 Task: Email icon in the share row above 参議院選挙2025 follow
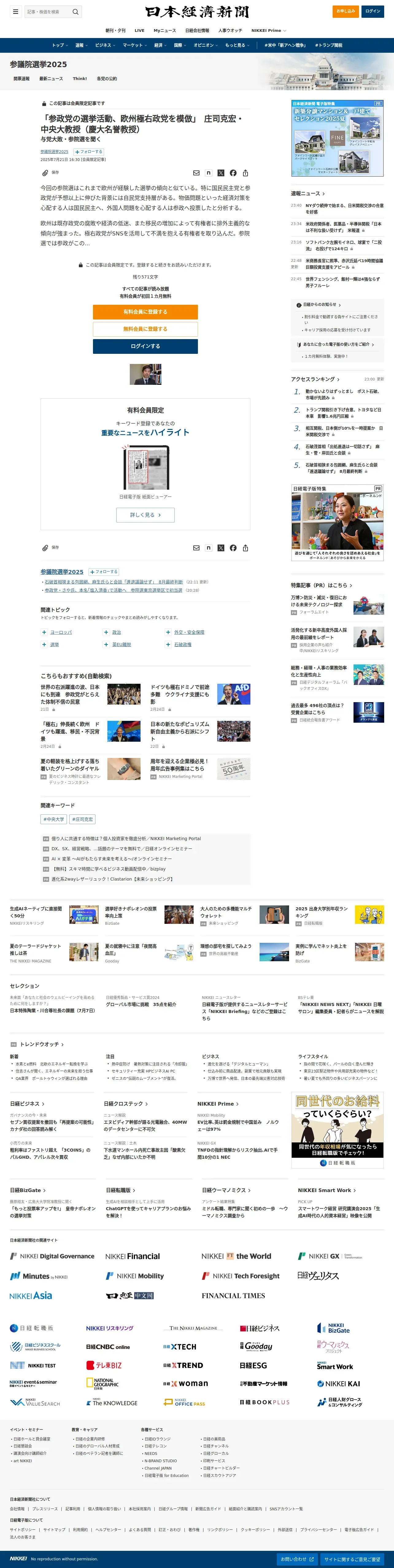[196, 548]
